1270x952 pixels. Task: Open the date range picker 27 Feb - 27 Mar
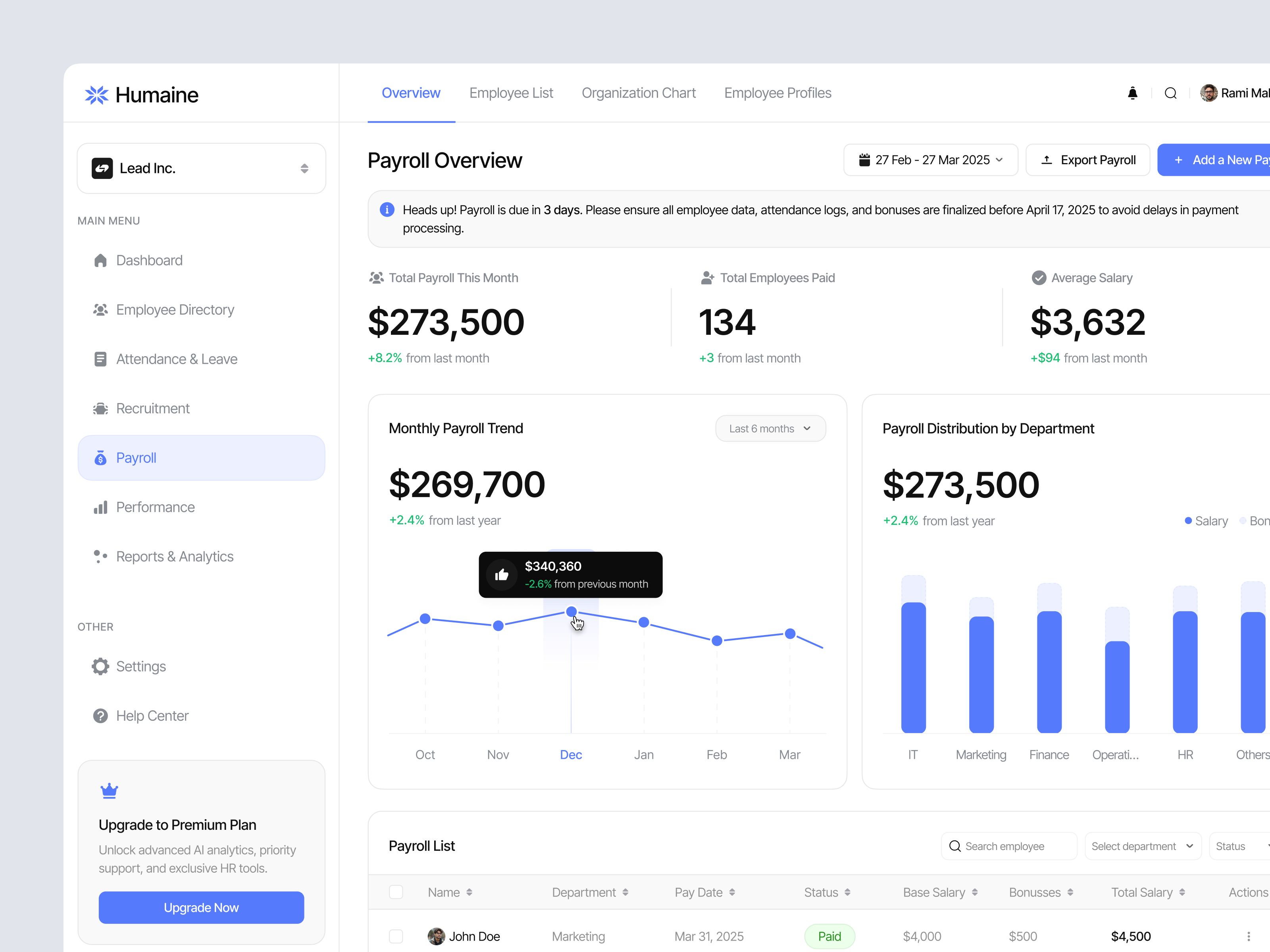pos(930,160)
